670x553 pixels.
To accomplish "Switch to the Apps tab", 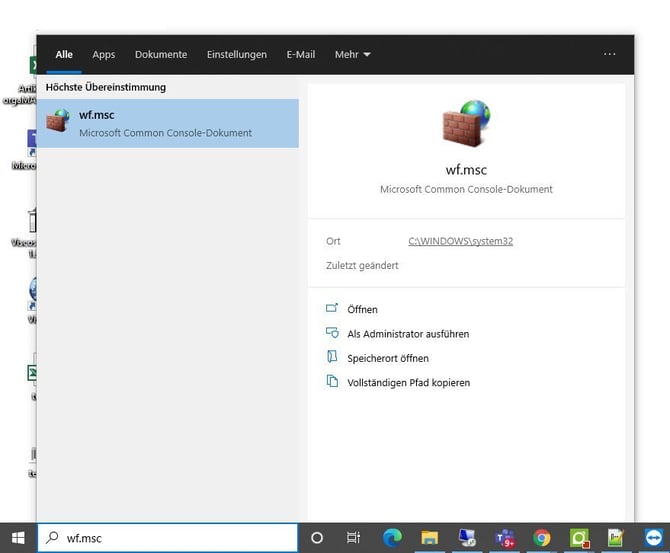I will pyautogui.click(x=104, y=55).
